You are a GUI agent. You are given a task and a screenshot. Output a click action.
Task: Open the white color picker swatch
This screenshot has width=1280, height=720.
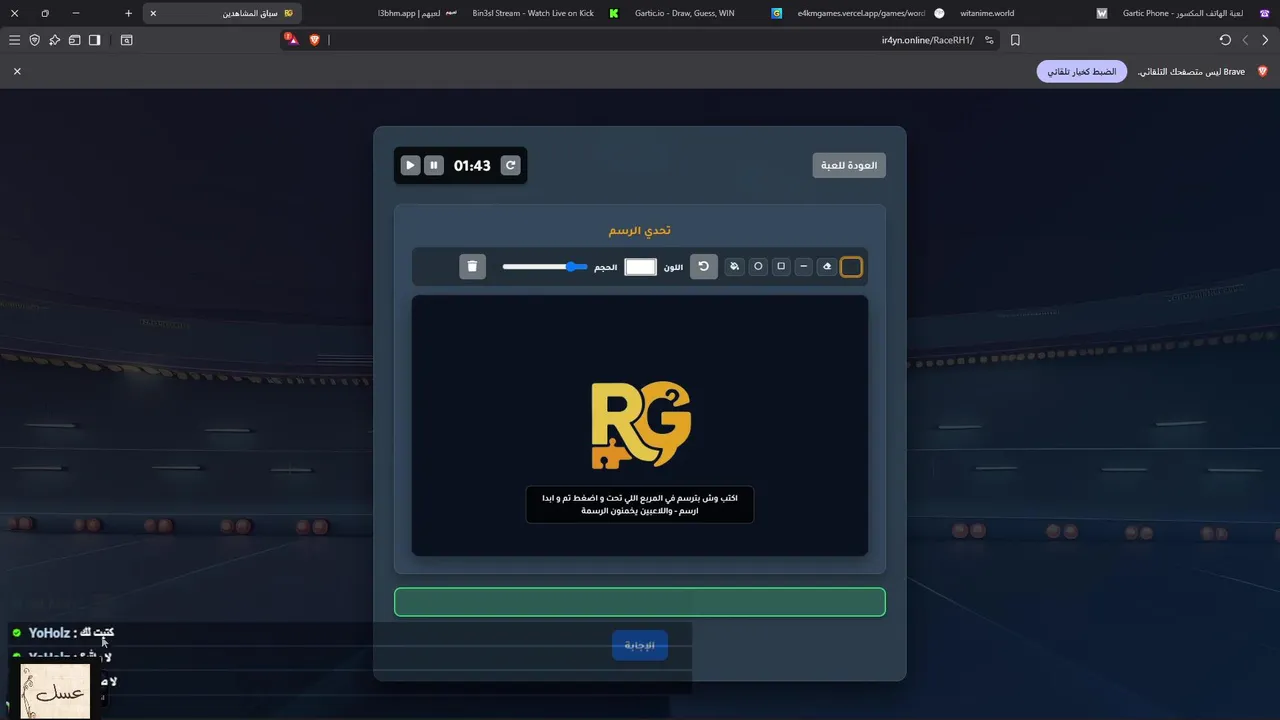click(x=640, y=266)
